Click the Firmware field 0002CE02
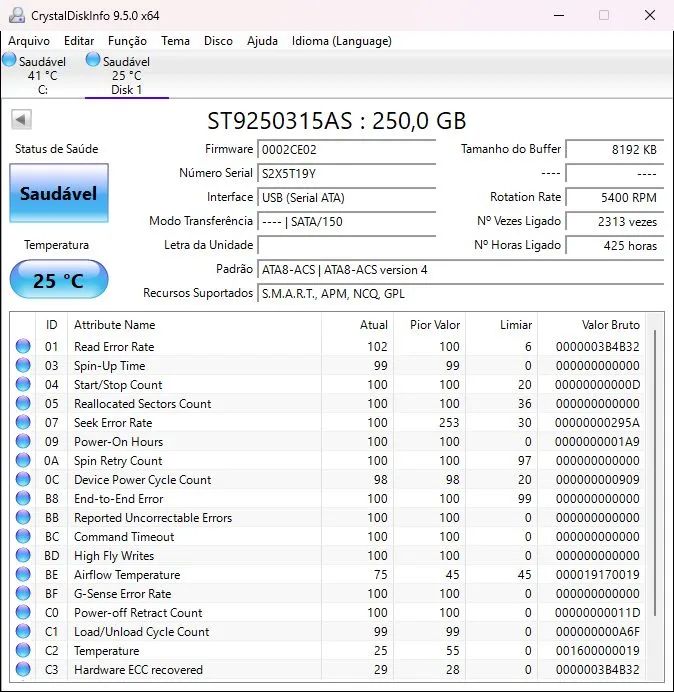 346,150
